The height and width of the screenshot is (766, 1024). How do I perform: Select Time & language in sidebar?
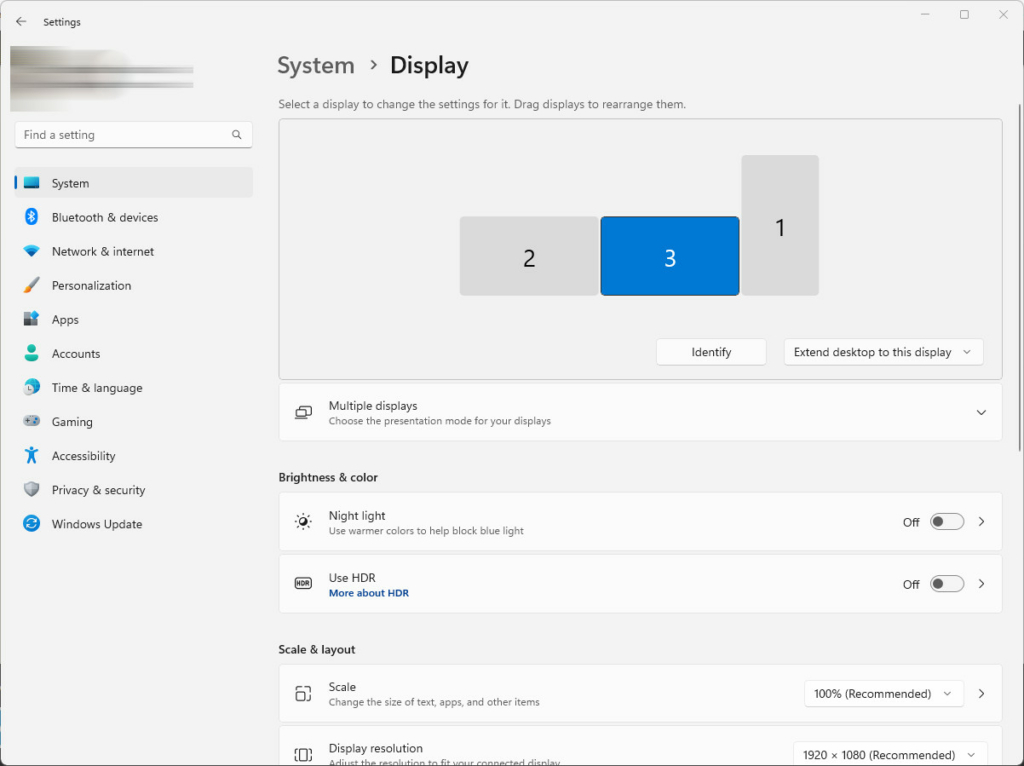[x=97, y=388]
